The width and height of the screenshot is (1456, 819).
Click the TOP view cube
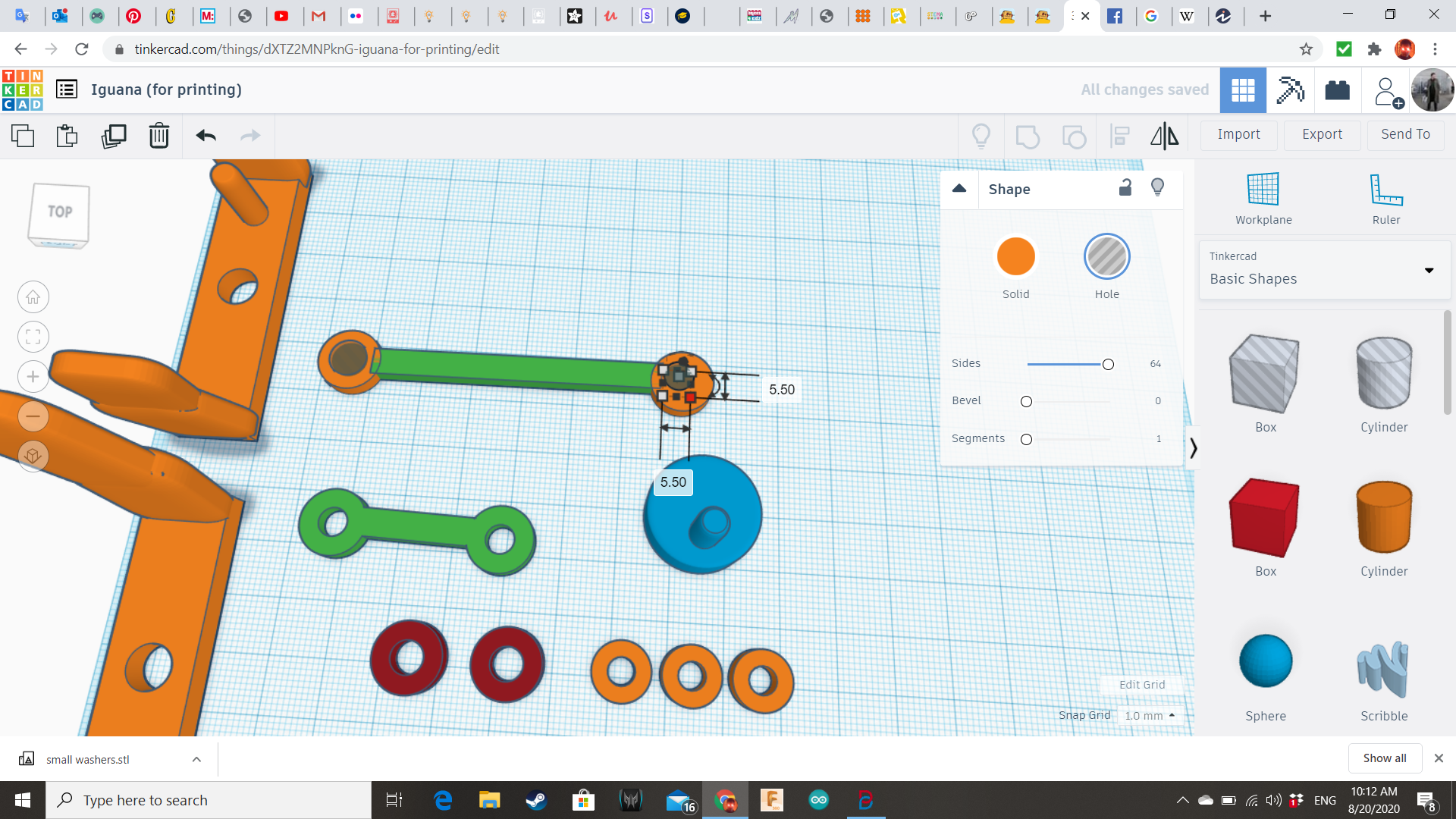point(60,213)
